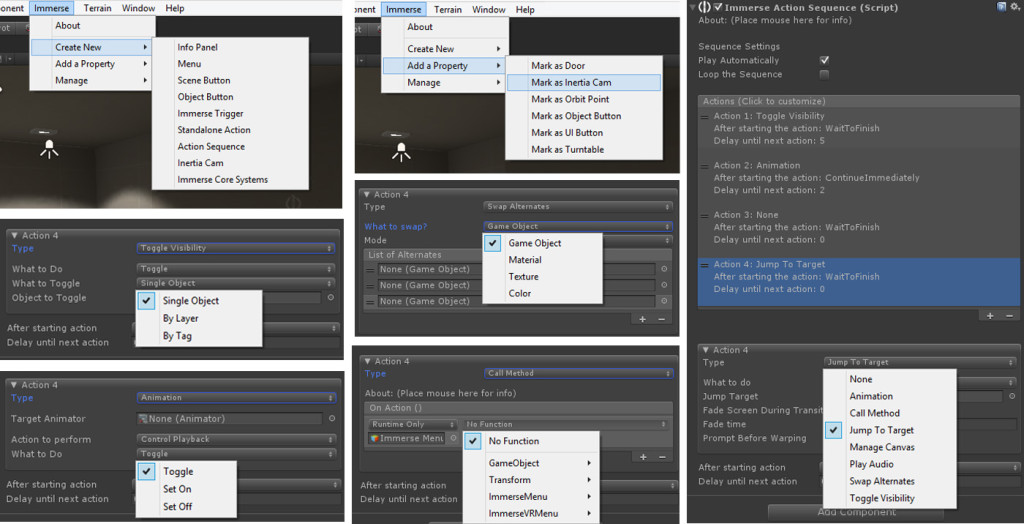Grab the Action 4 Jump To Target handle
The width and height of the screenshot is (1024, 524).
(705, 265)
